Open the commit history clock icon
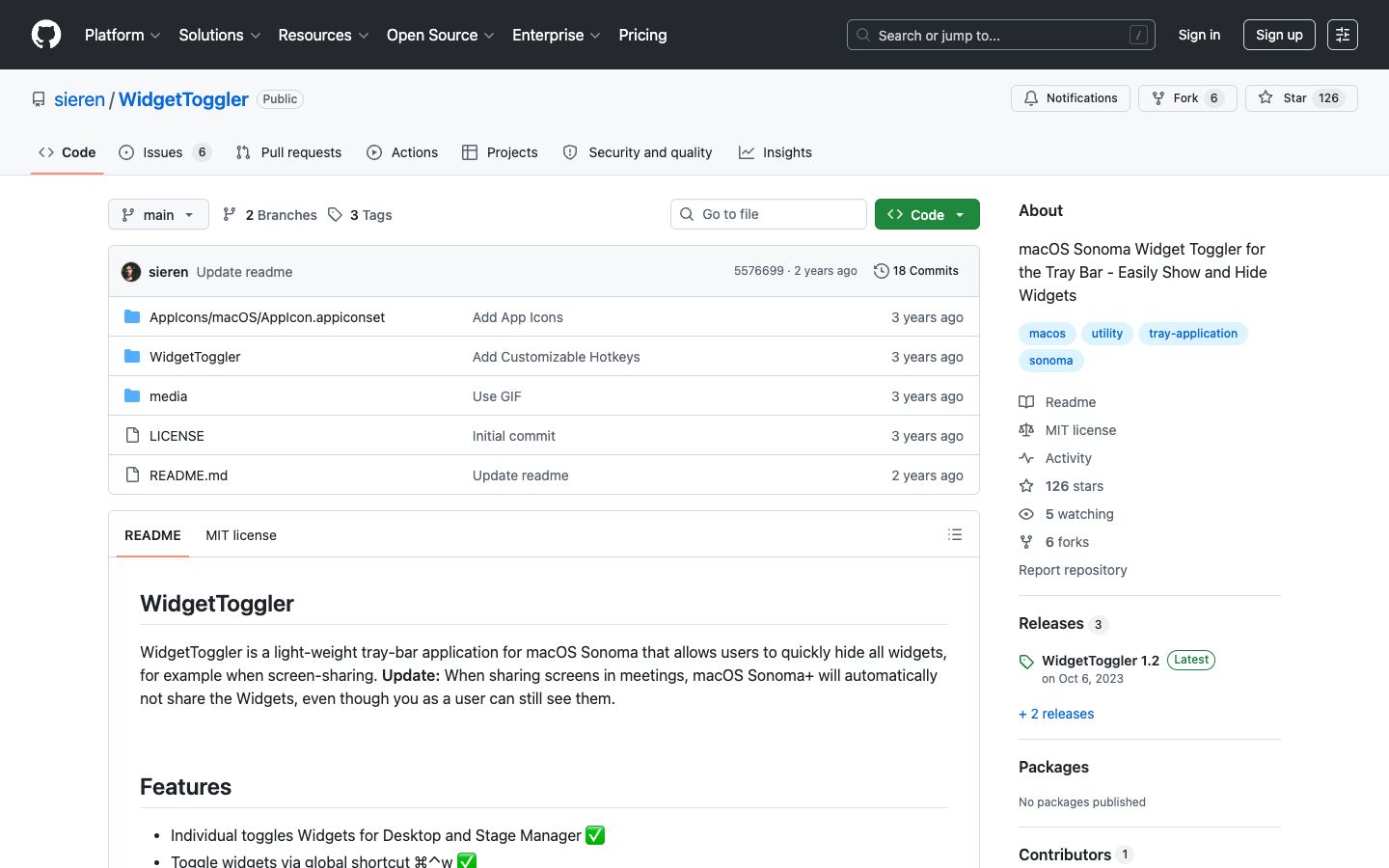Image resolution: width=1389 pixels, height=868 pixels. [x=881, y=271]
